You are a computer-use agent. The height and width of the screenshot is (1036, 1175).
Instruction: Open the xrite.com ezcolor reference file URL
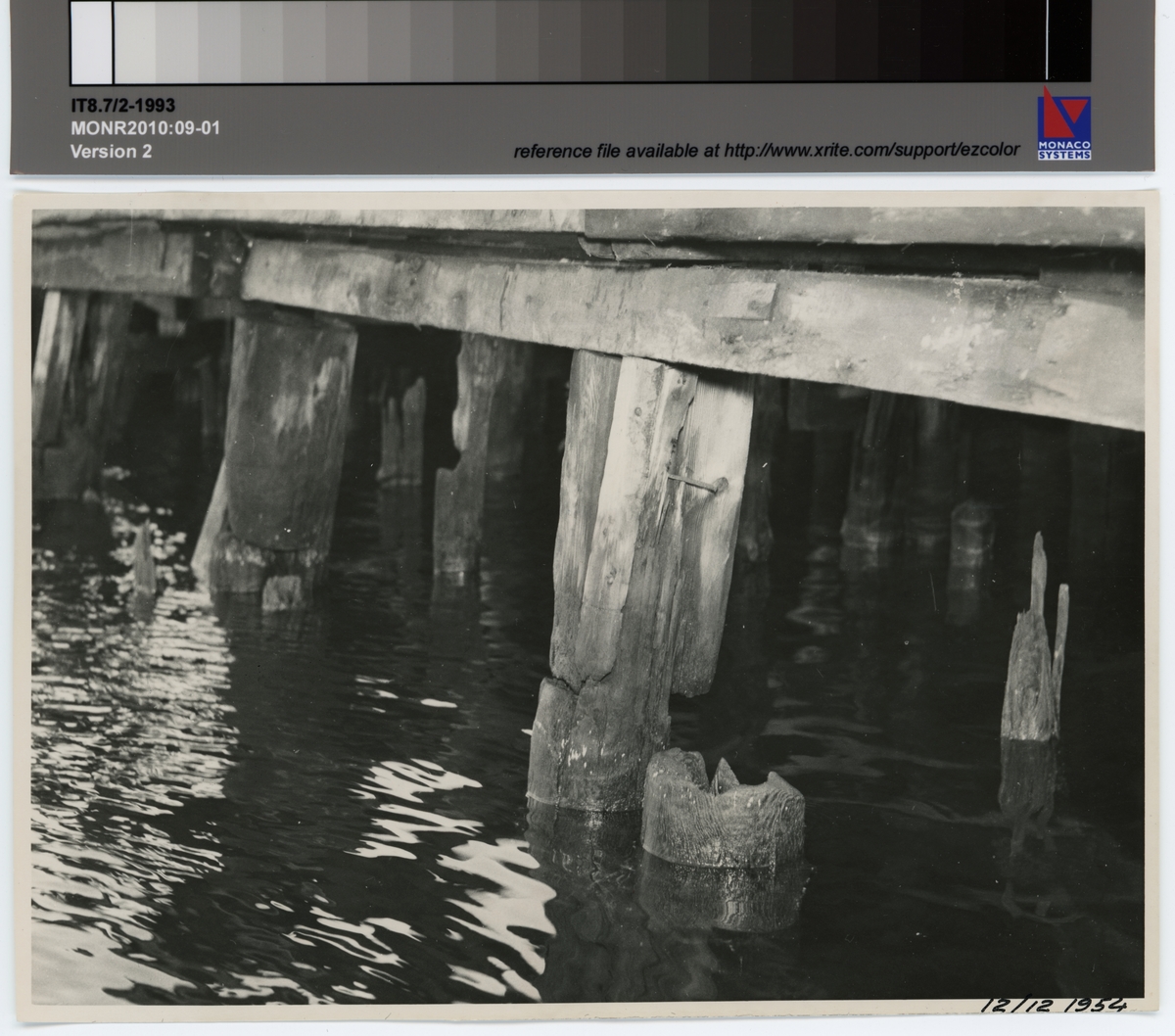click(870, 151)
